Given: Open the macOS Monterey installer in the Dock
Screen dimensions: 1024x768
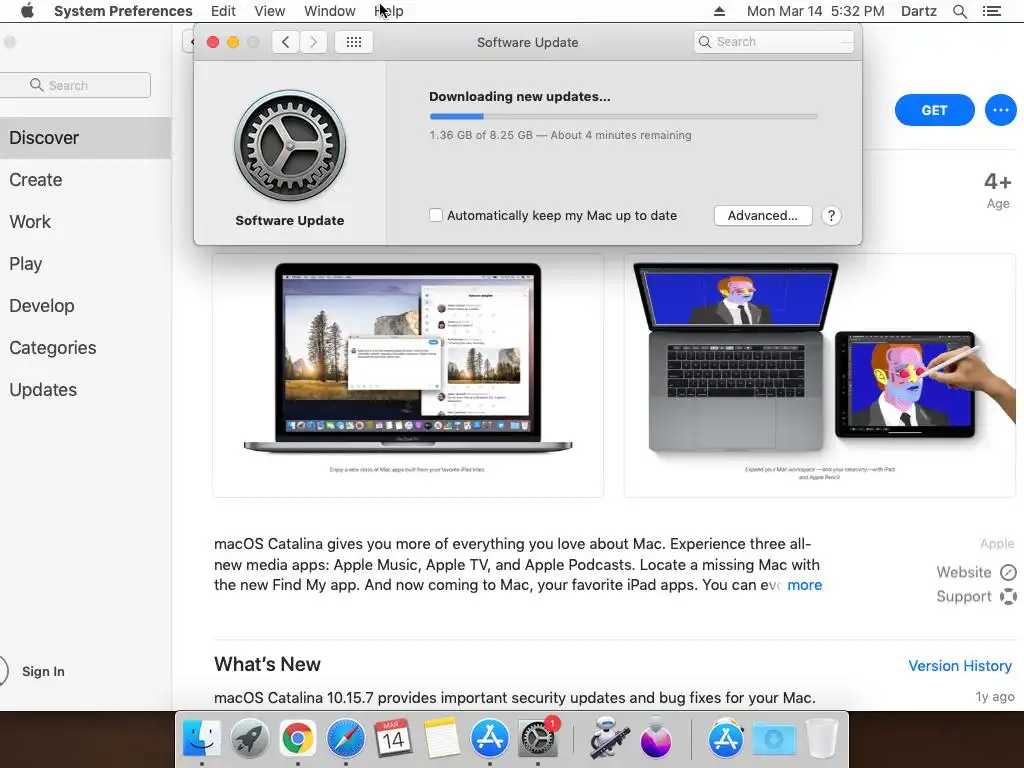Looking at the screenshot, I should [656, 738].
